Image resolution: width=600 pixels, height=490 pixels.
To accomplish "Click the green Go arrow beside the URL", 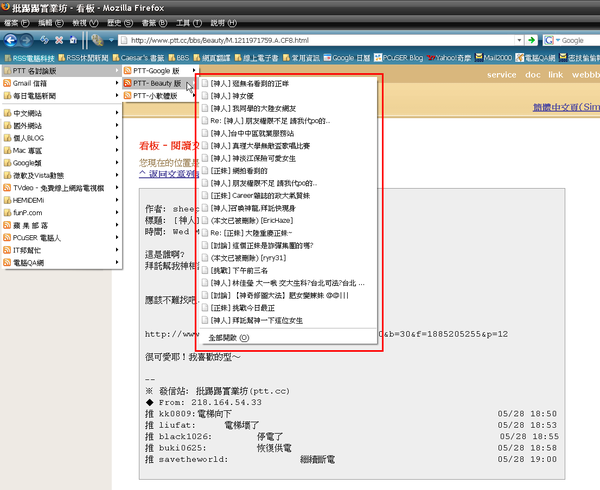I will tap(531, 40).
